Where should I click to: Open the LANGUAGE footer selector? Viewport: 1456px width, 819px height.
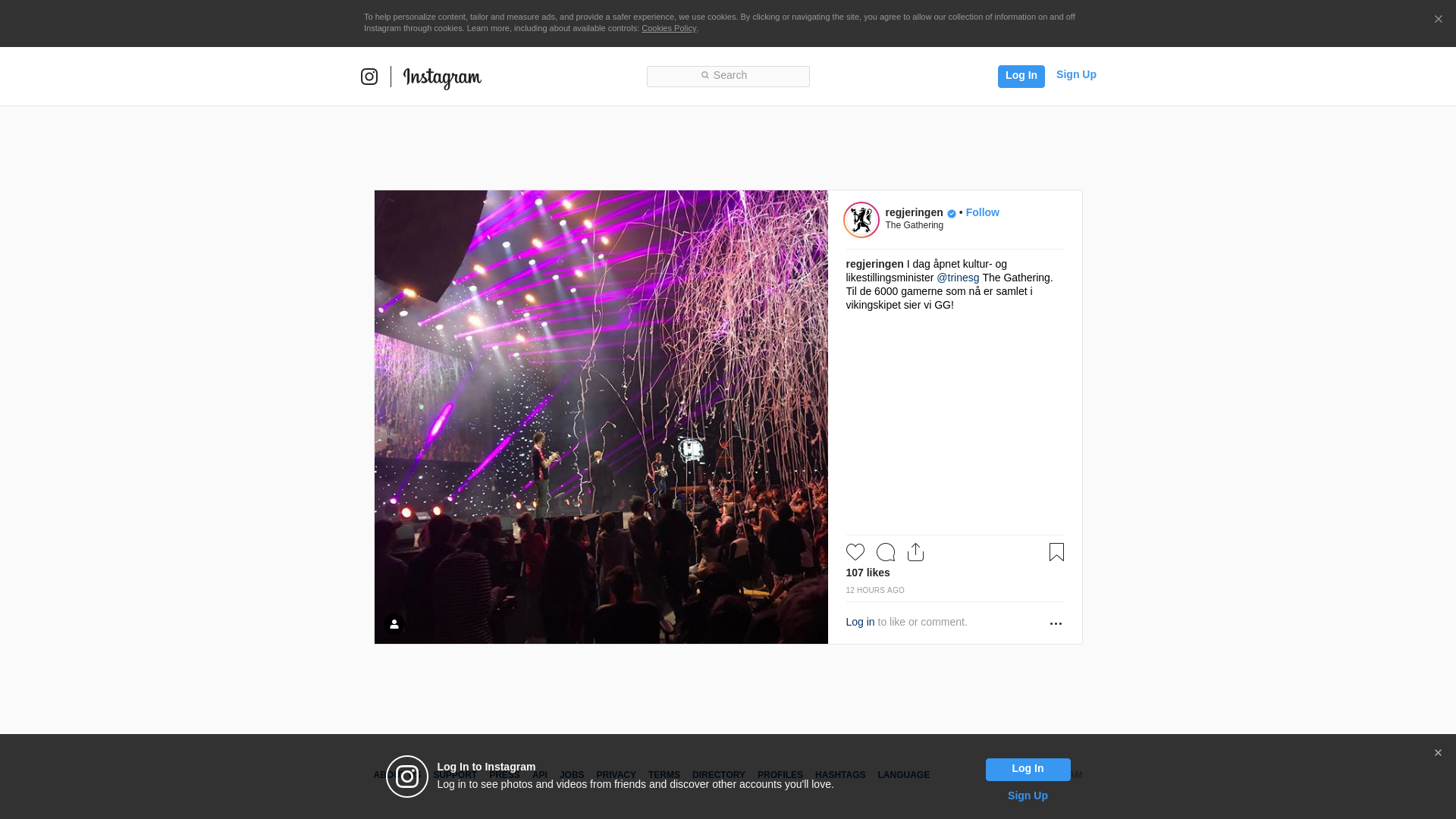tap(903, 775)
